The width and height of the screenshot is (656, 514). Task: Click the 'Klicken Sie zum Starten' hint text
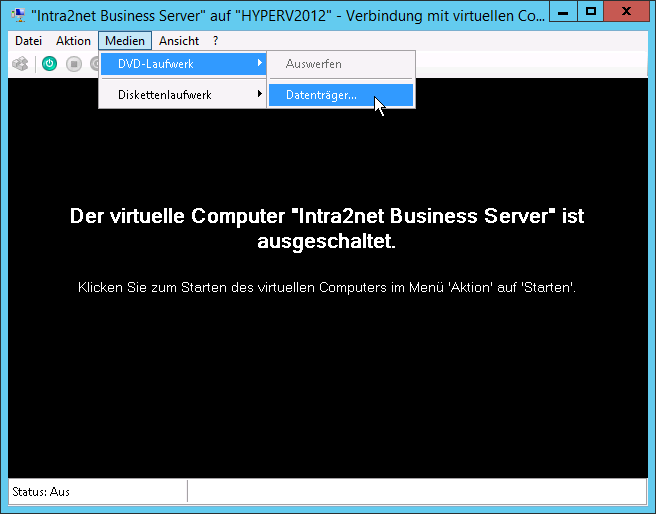click(x=327, y=287)
